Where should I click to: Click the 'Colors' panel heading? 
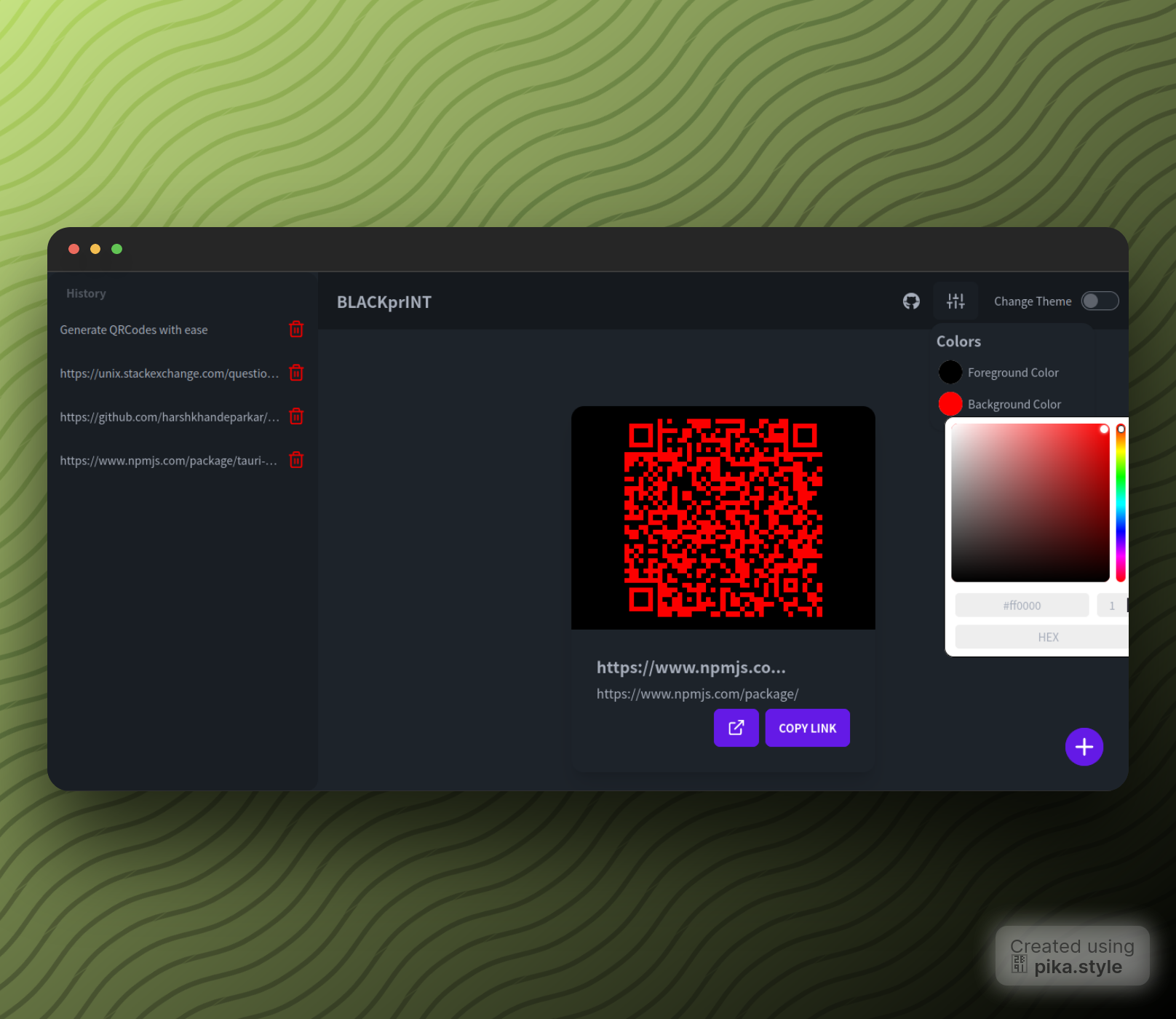click(958, 341)
